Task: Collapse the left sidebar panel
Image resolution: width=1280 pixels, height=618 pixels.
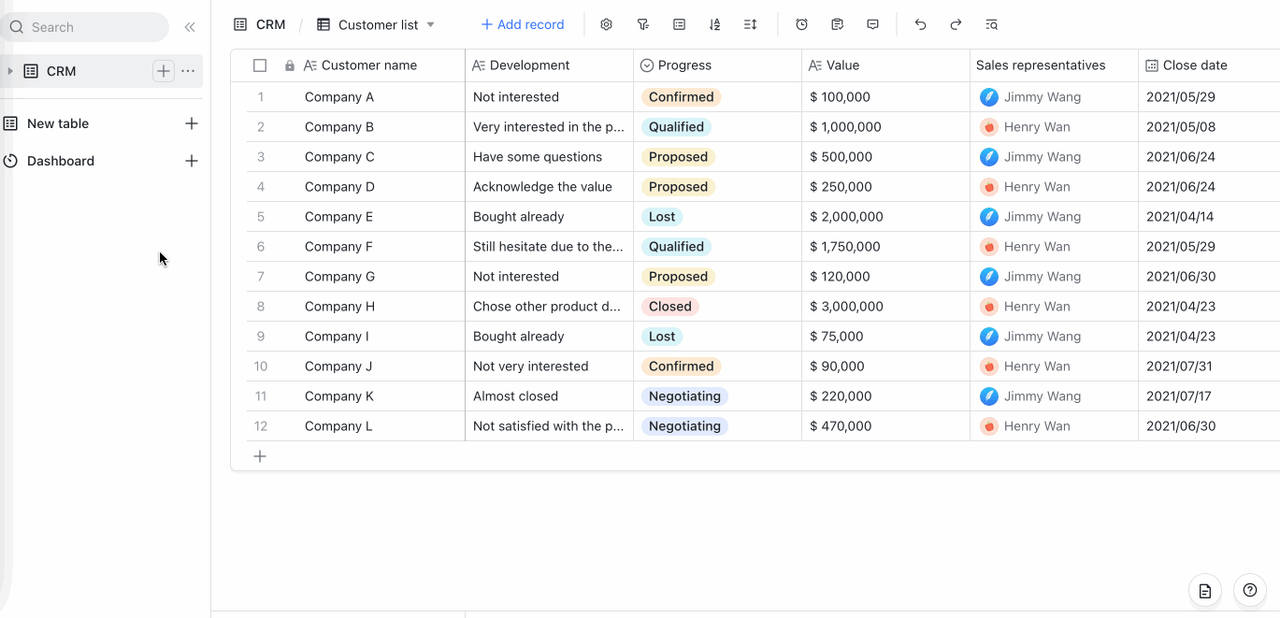Action: coord(190,27)
